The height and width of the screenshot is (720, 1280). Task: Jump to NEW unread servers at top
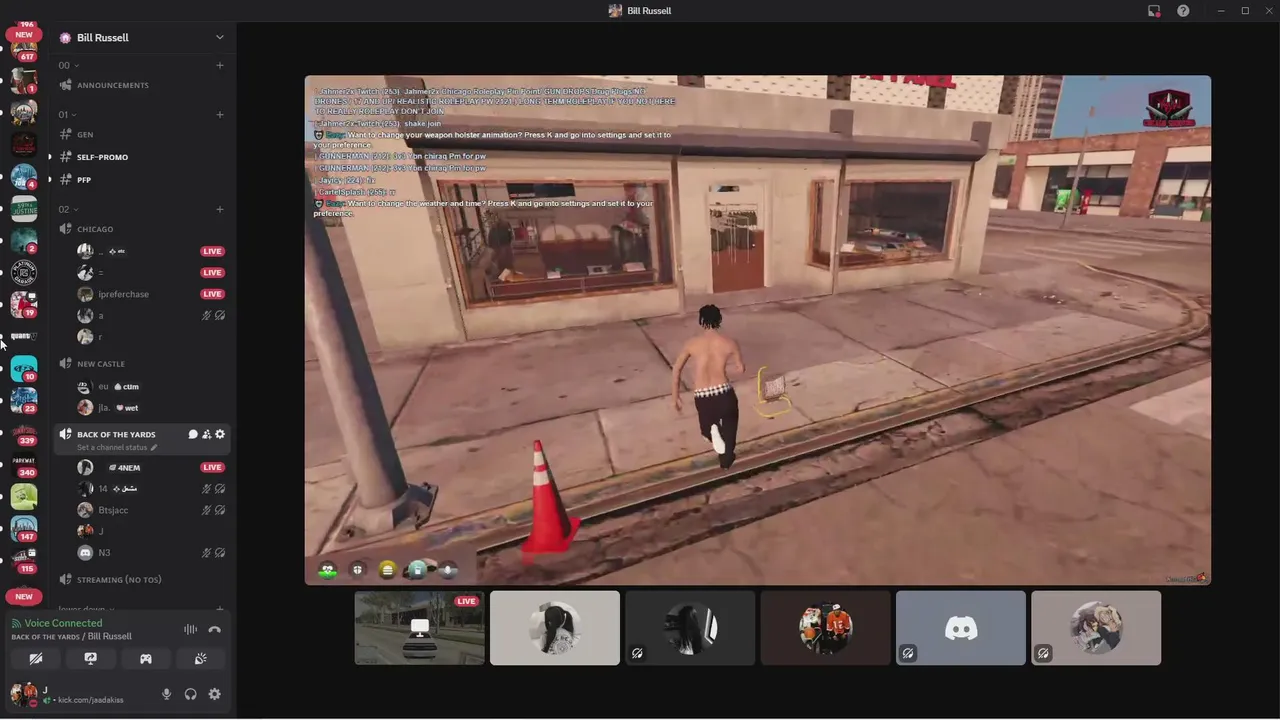click(x=24, y=34)
